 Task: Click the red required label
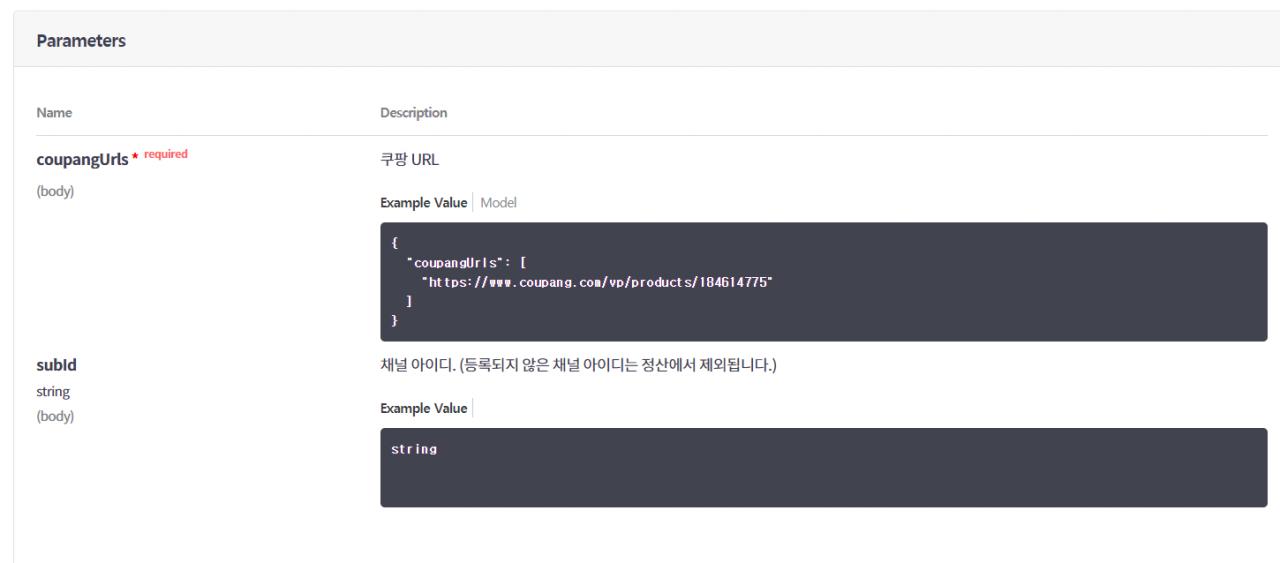tap(164, 154)
